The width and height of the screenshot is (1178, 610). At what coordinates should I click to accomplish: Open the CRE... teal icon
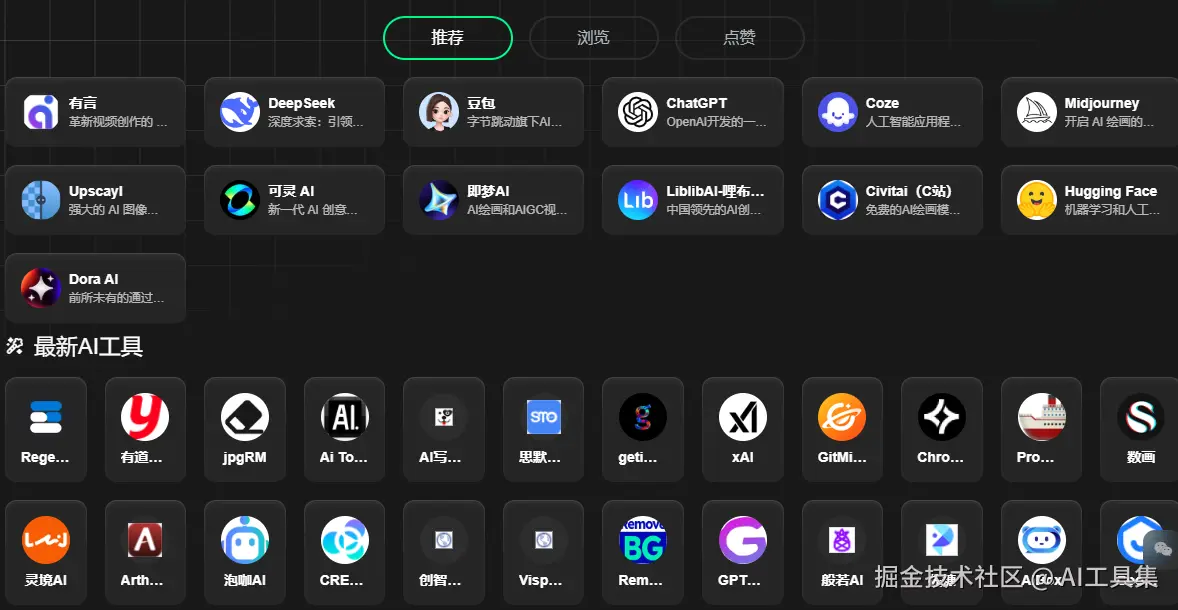point(345,540)
